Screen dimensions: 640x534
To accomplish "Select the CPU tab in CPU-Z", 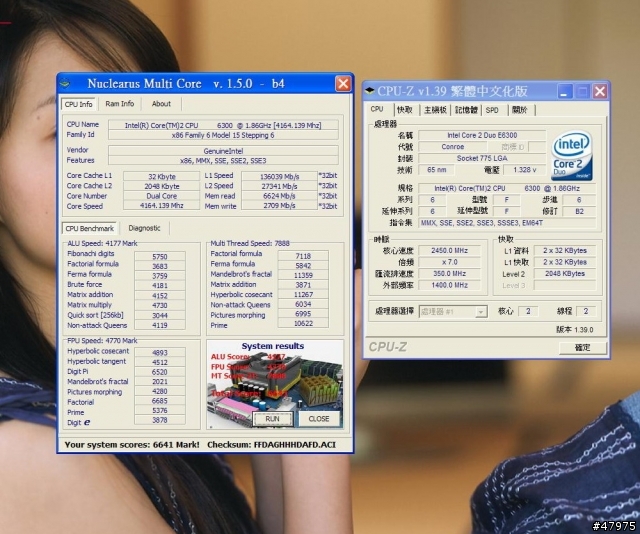I will tap(377, 109).
